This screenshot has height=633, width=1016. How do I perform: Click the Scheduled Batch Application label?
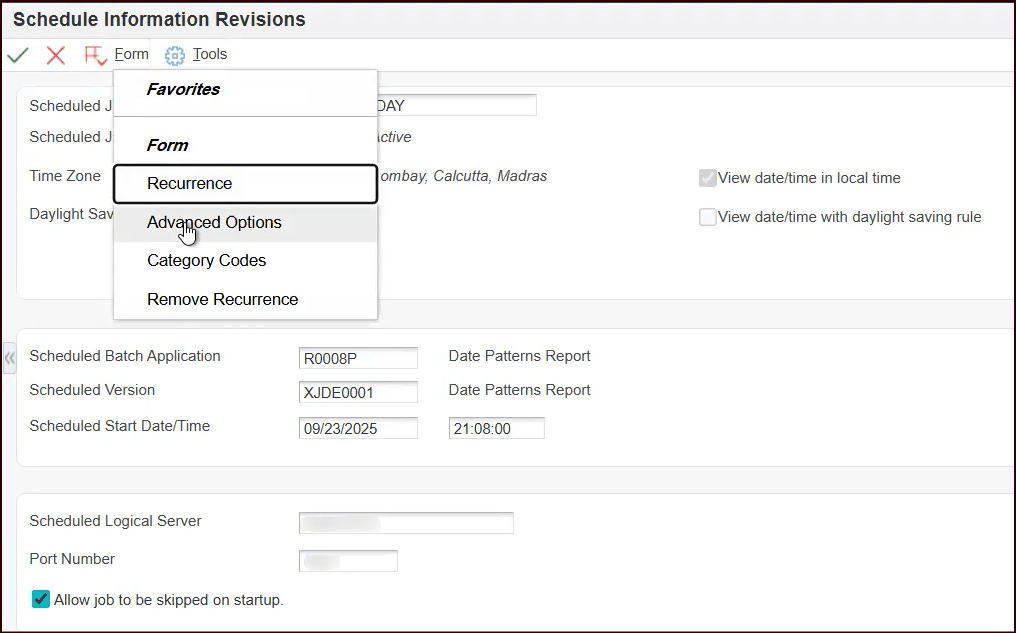[x=125, y=356]
